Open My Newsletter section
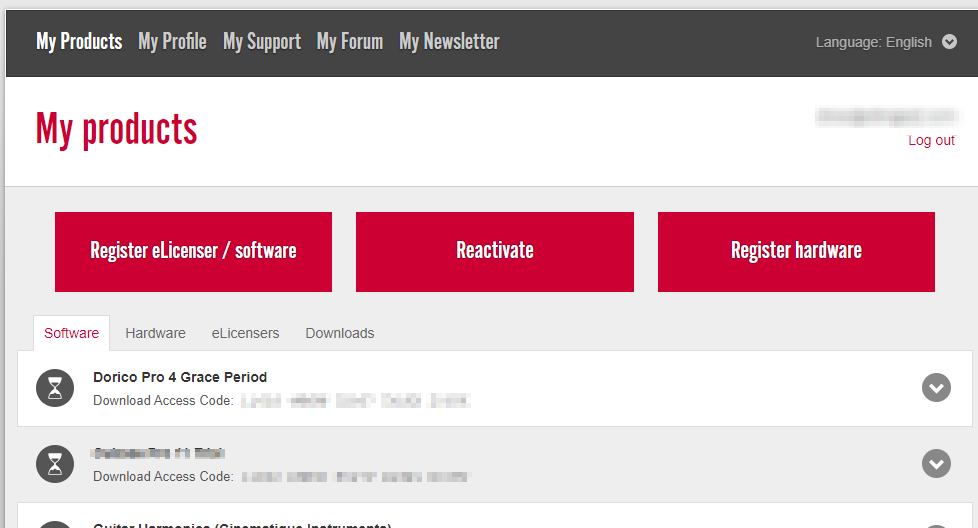Viewport: 978px width, 528px height. pyautogui.click(x=449, y=42)
